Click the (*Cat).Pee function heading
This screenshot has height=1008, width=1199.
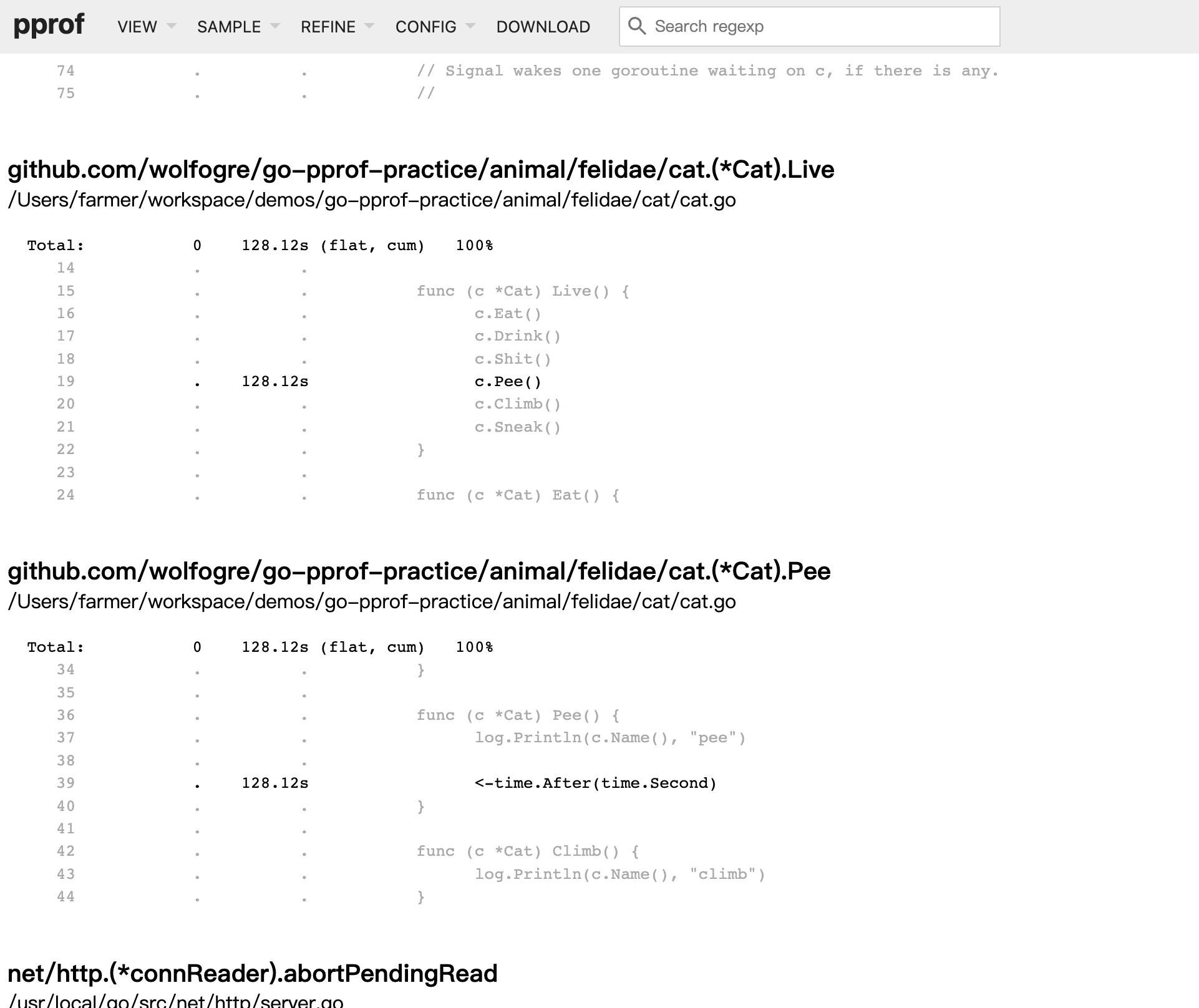coord(419,571)
